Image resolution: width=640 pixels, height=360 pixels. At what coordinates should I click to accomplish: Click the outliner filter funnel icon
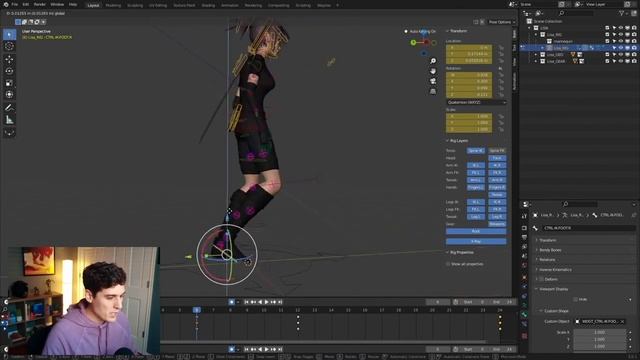pos(622,13)
